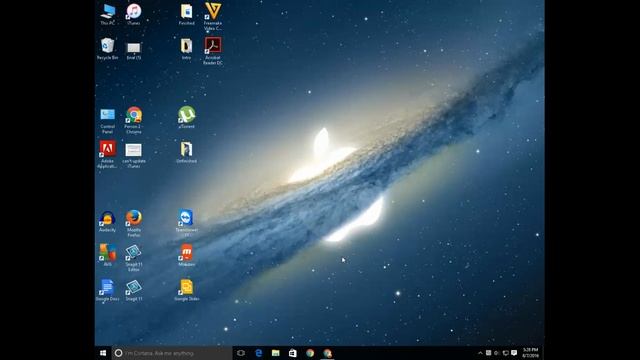Viewport: 640px width, 360px height.
Task: Launch Microsoft Edge from the taskbar
Action: (x=258, y=353)
